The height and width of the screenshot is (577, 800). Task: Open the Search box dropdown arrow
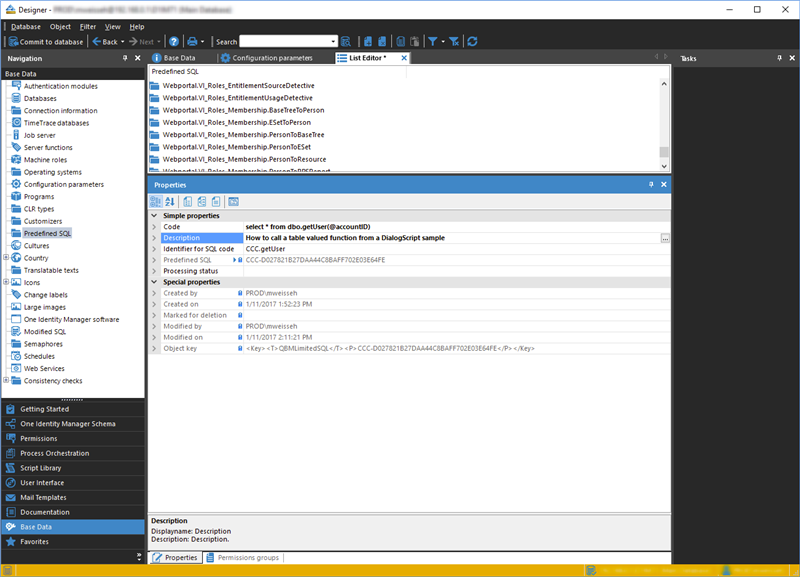(x=333, y=42)
